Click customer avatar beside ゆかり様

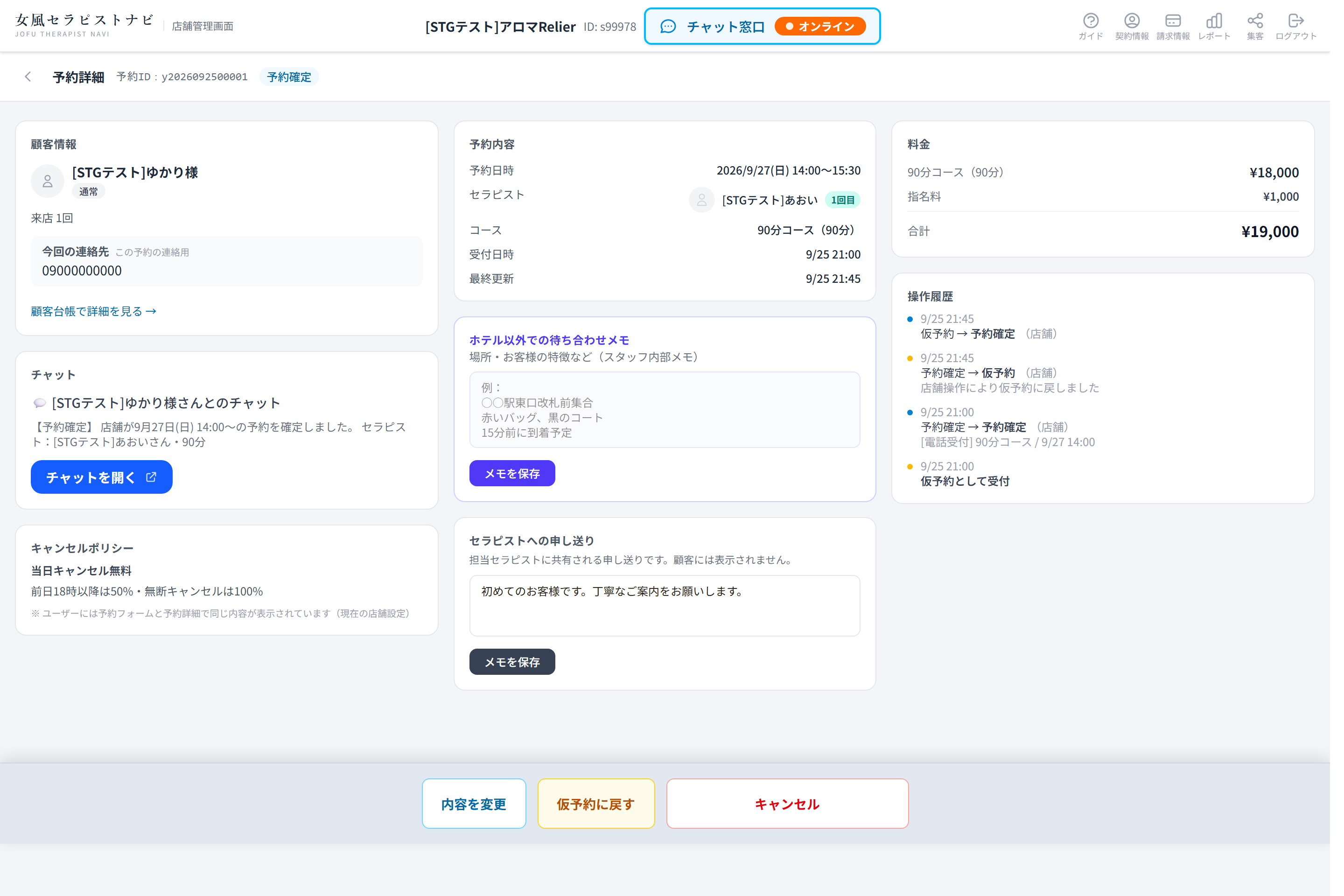[x=48, y=183]
